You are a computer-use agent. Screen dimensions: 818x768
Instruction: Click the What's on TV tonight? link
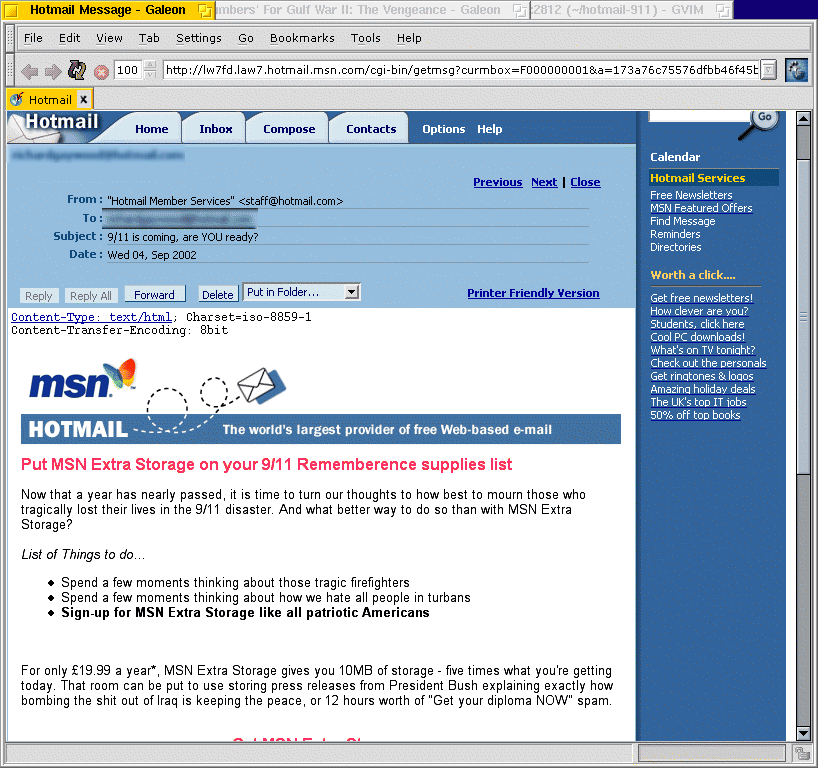point(703,350)
